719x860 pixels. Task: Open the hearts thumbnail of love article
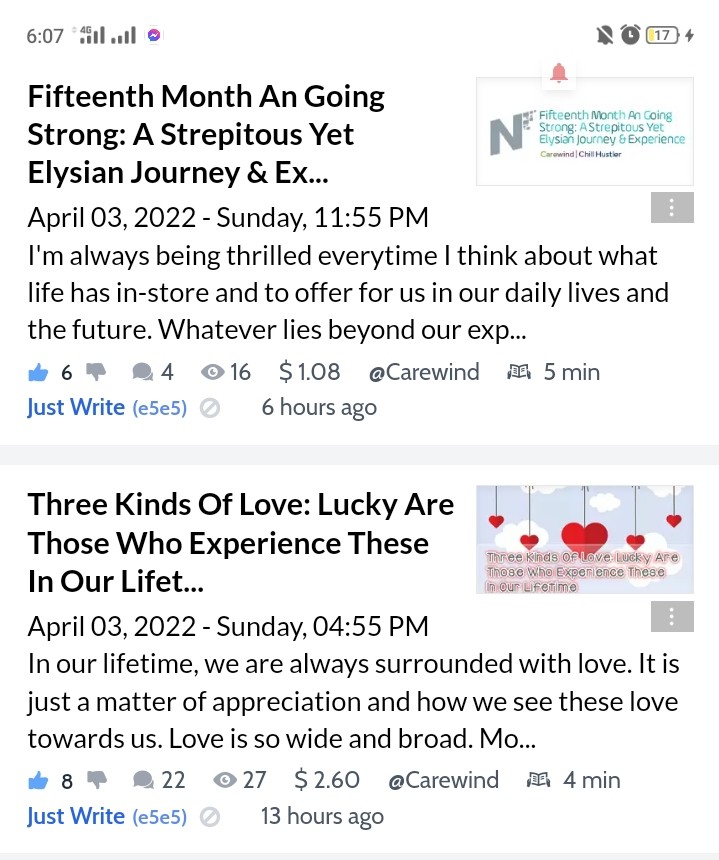click(x=585, y=539)
